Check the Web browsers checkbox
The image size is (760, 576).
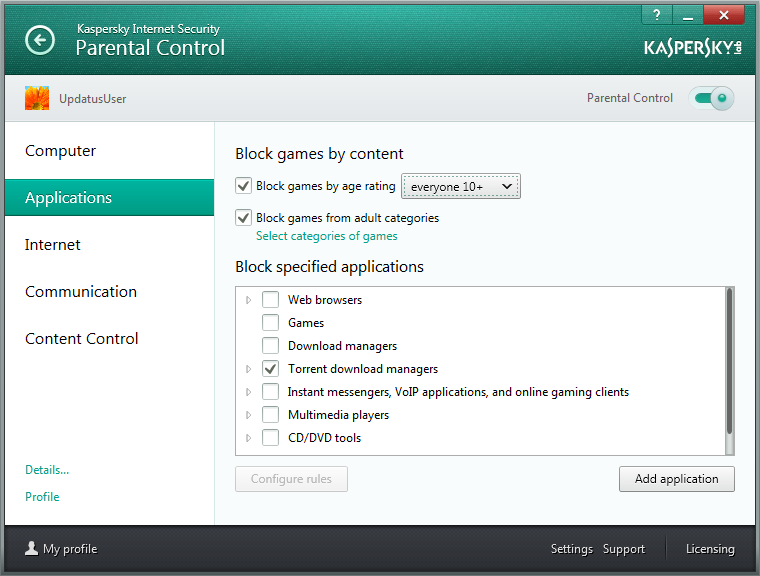[270, 300]
